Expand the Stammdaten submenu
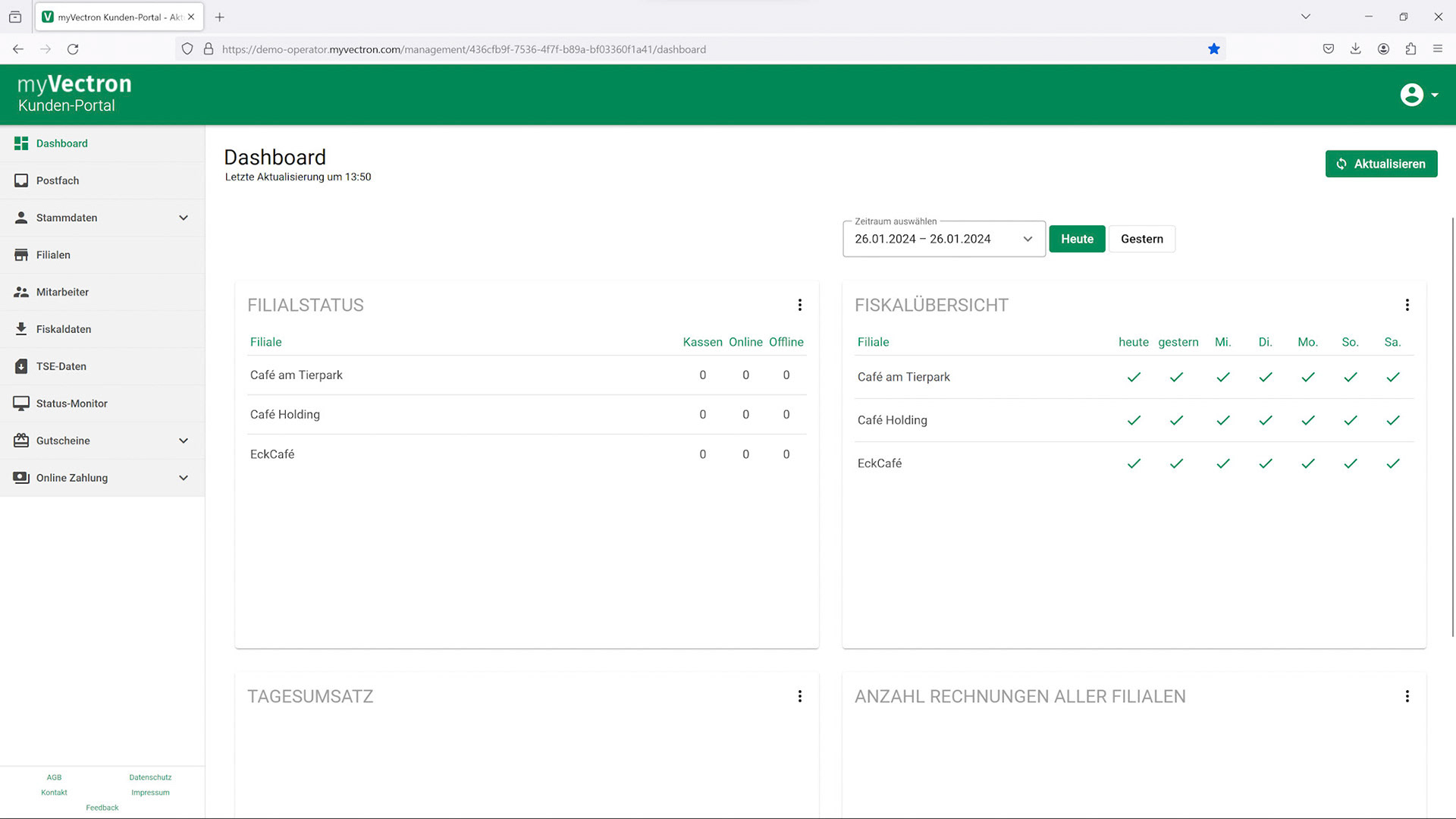Image resolution: width=1456 pixels, height=819 pixels. click(x=183, y=218)
